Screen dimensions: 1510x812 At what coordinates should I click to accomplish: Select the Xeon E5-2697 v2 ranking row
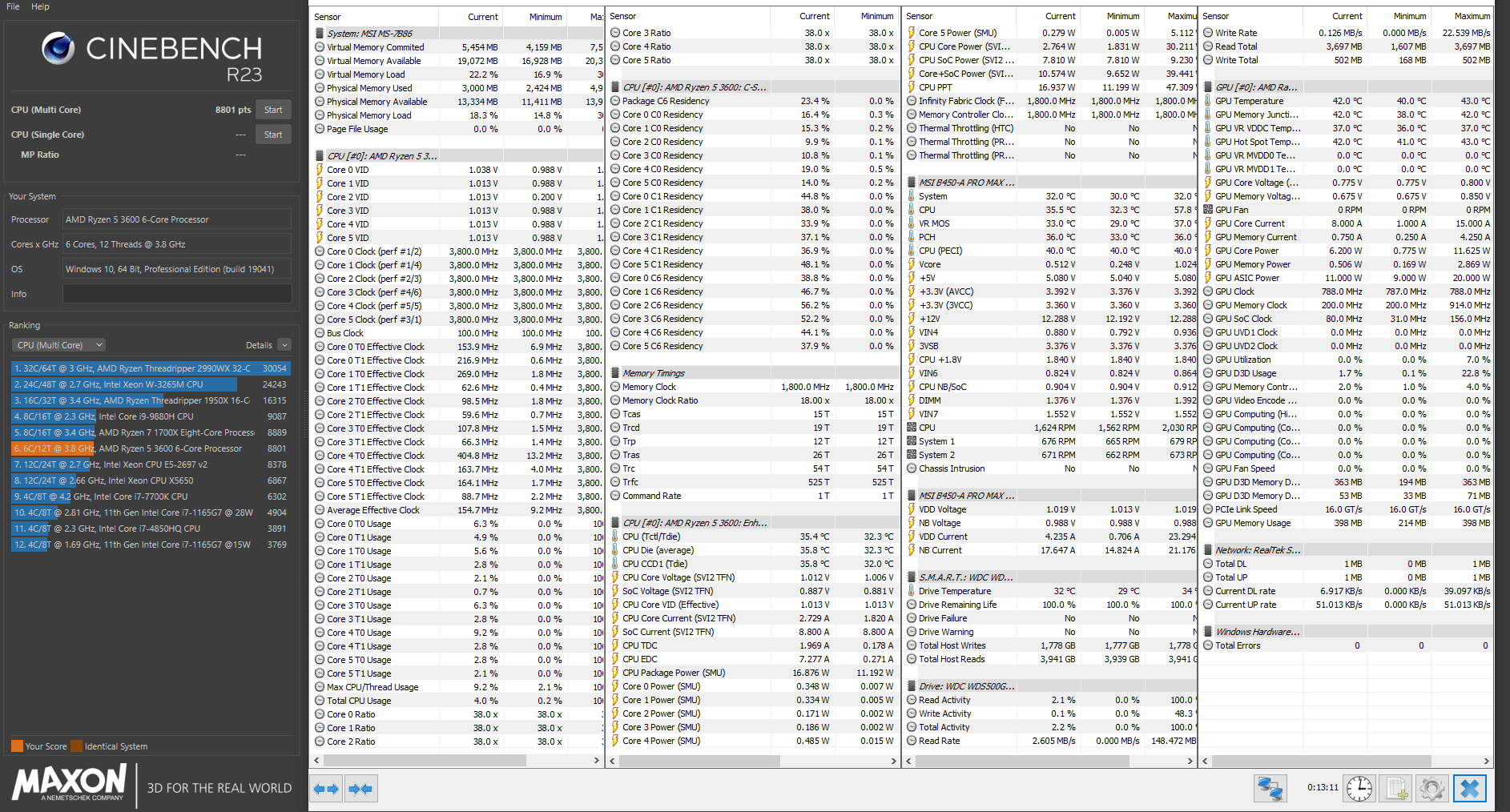(151, 464)
